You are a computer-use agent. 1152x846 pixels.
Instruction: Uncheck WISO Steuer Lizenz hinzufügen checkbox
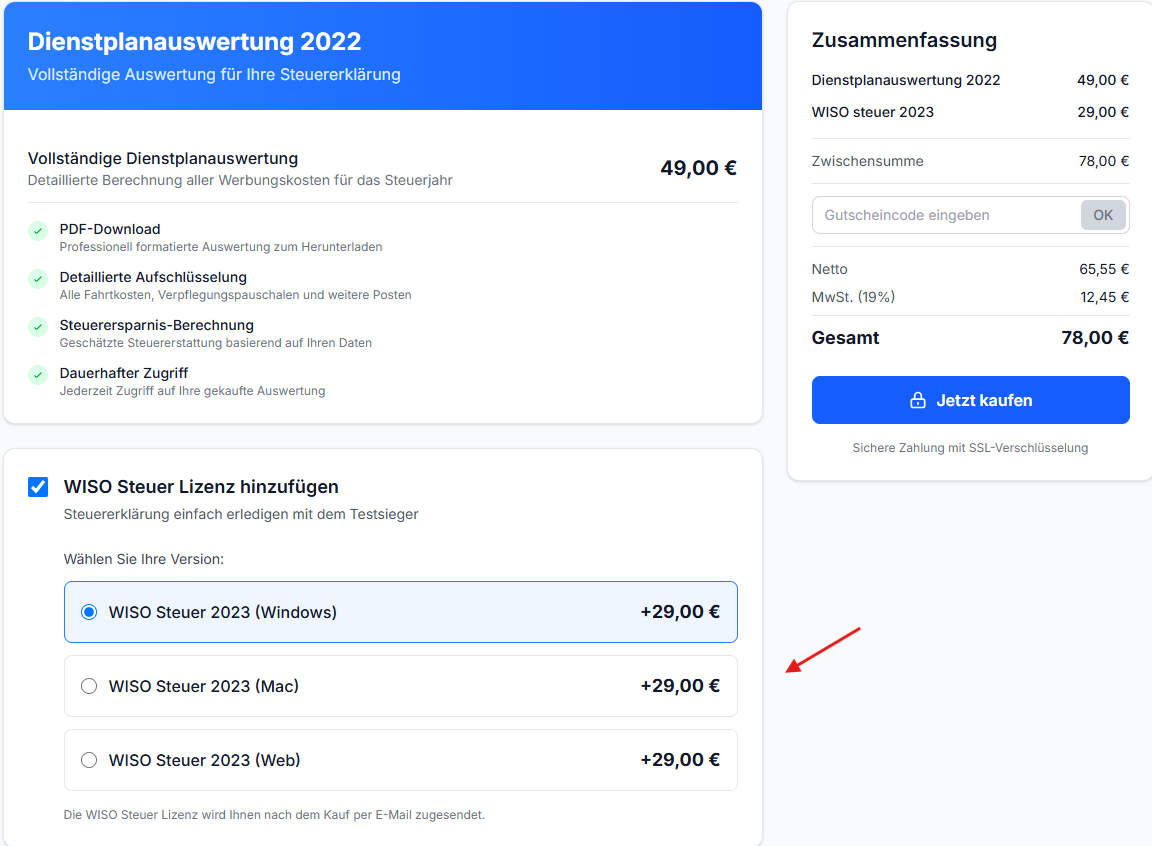pyautogui.click(x=38, y=487)
